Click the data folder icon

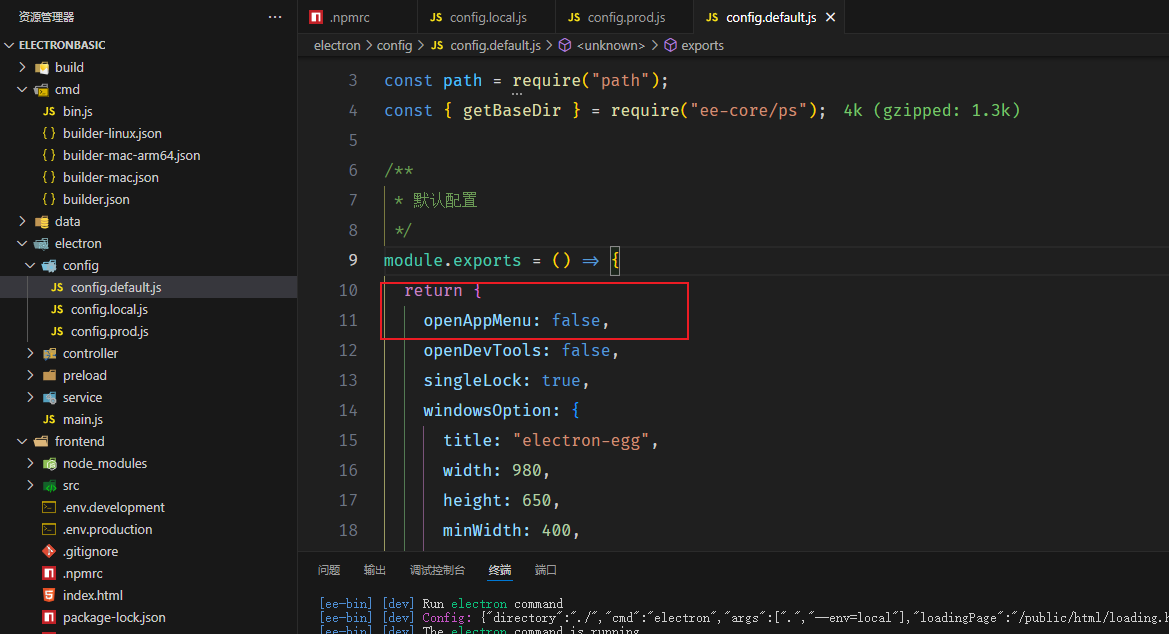(x=42, y=222)
